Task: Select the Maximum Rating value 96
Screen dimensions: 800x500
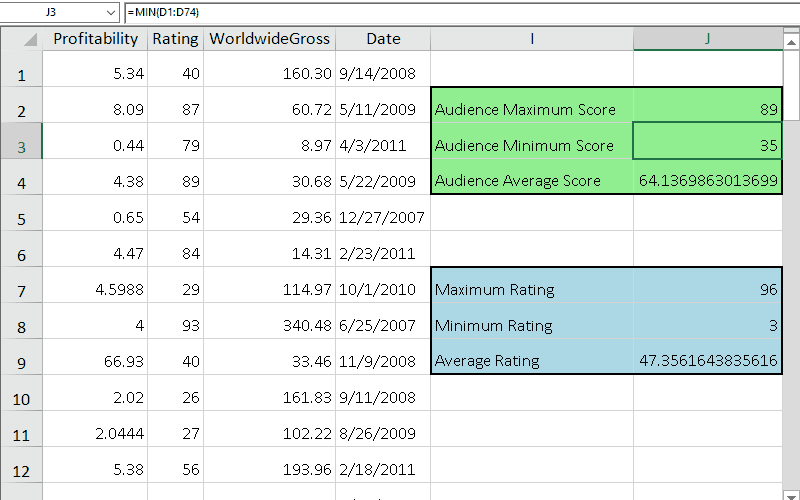Action: (707, 290)
